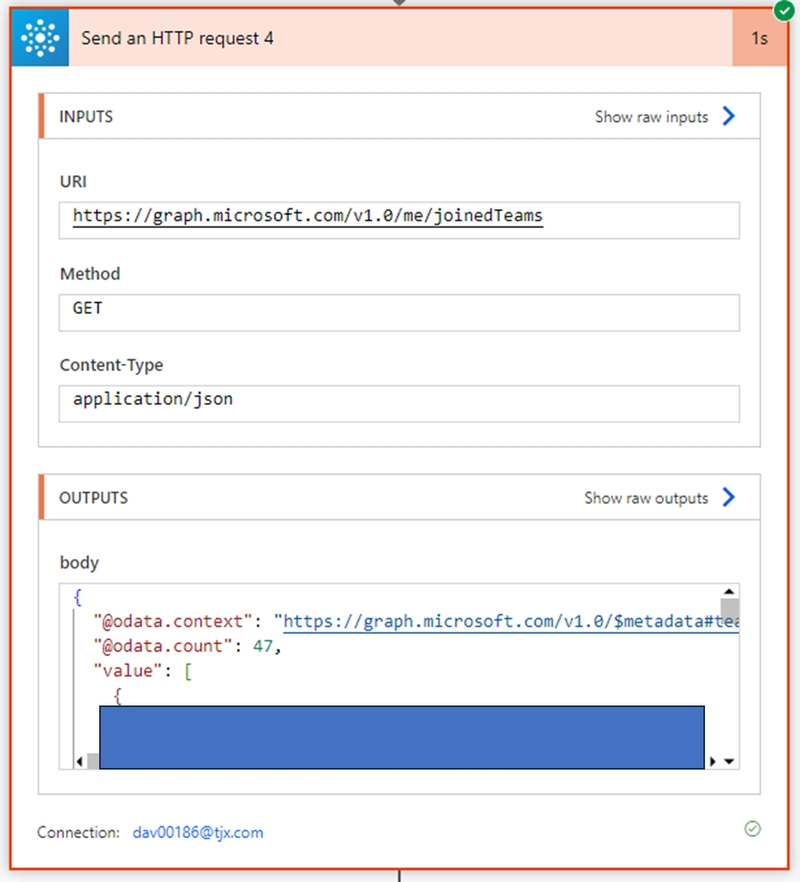Click the up arrow of body scrollbar
The width and height of the screenshot is (800, 882).
(729, 591)
